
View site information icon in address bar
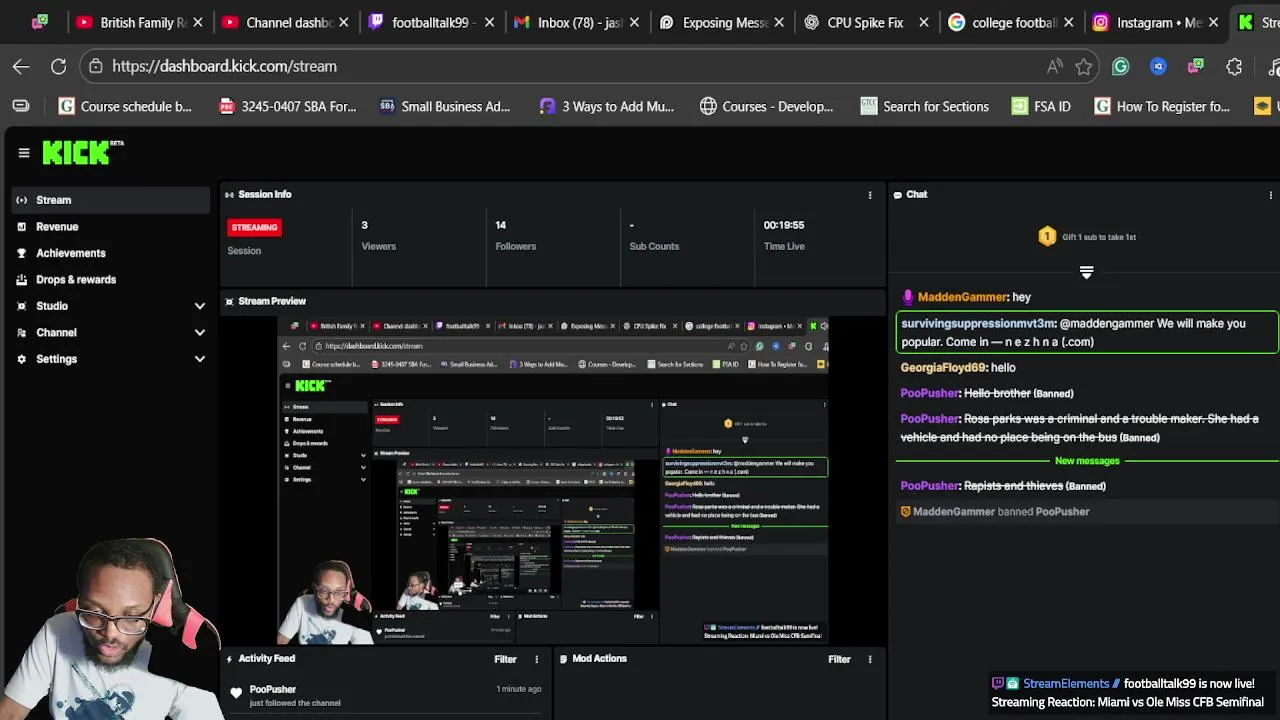[96, 66]
